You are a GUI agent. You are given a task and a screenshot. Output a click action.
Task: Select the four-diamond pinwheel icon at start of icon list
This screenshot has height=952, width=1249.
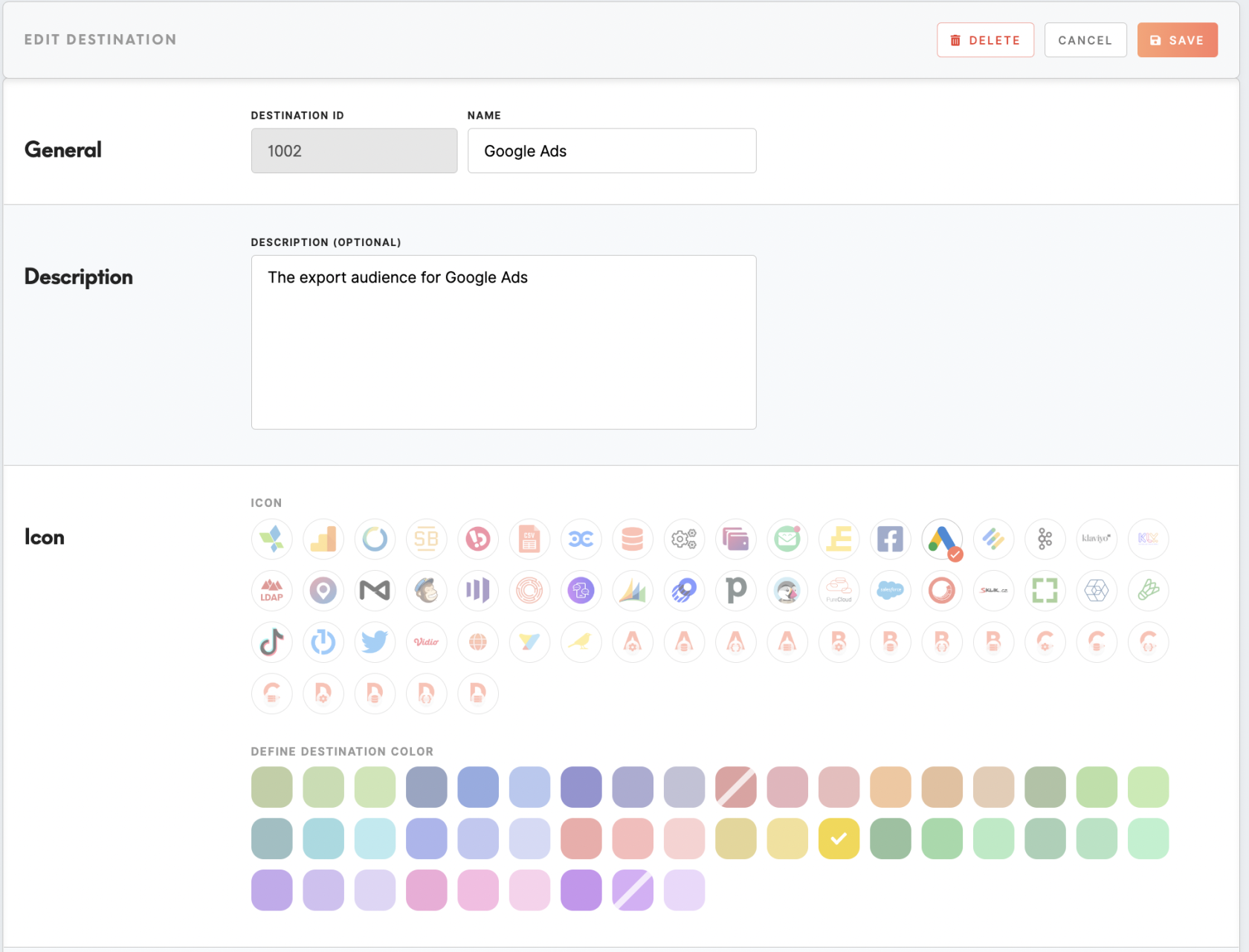point(272,539)
